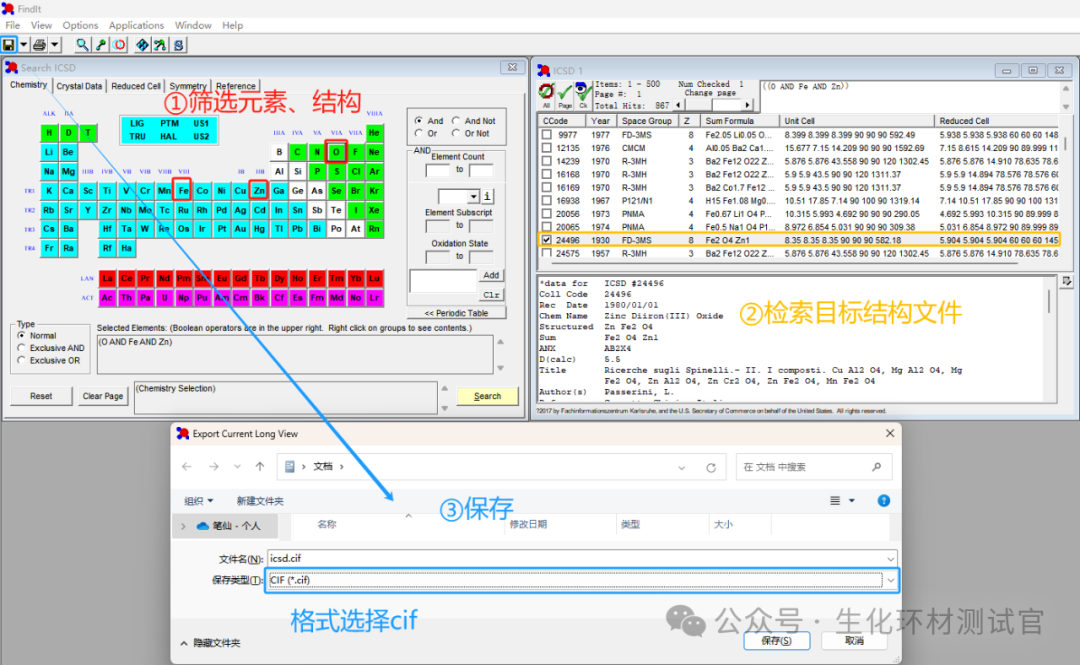Click the Save floppy disk toolbar icon

9,45
